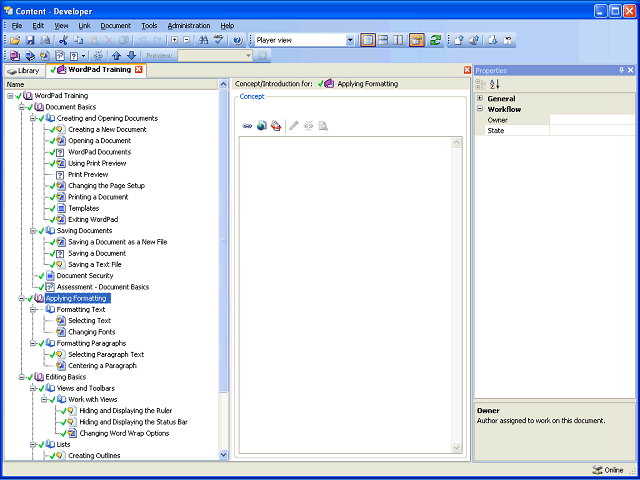
Task: Click the Name column header
Action: [112, 84]
